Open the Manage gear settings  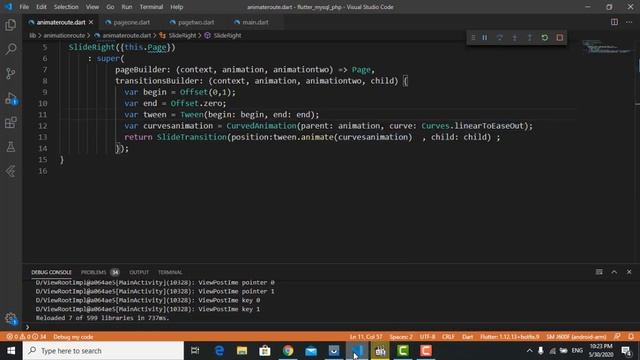click(11, 318)
